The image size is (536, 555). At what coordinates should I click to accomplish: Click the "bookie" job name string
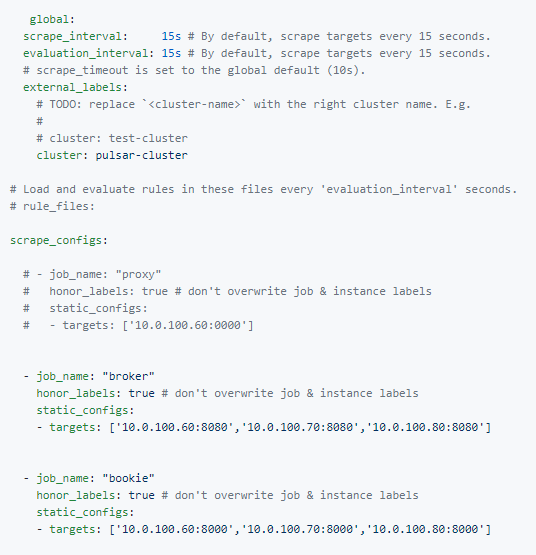click(x=128, y=478)
